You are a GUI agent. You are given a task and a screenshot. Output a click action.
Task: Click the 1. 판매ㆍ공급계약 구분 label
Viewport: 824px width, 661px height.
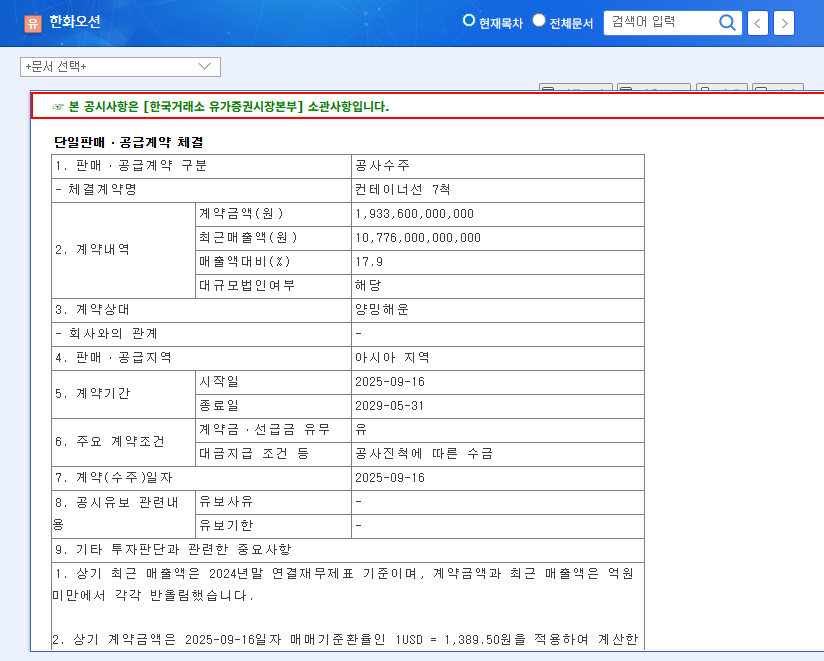131,166
